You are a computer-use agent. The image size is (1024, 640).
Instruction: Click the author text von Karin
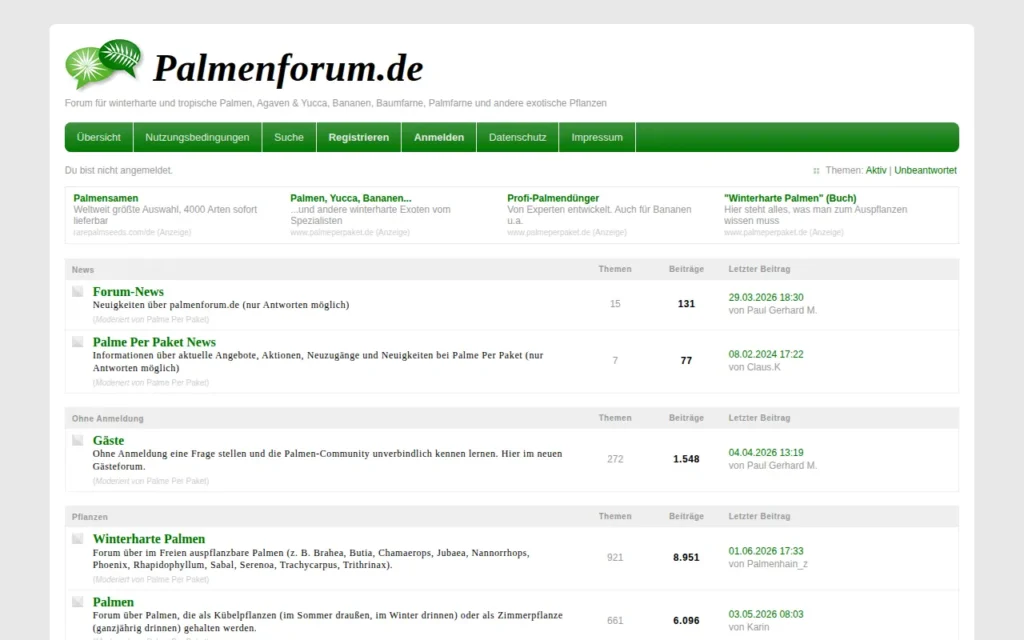pos(749,627)
